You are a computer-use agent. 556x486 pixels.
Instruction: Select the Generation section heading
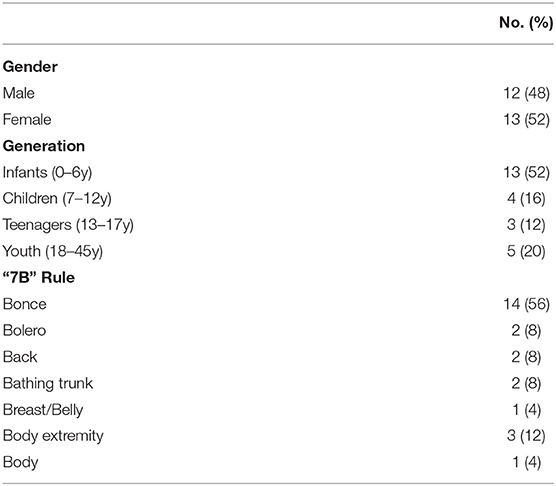point(44,146)
